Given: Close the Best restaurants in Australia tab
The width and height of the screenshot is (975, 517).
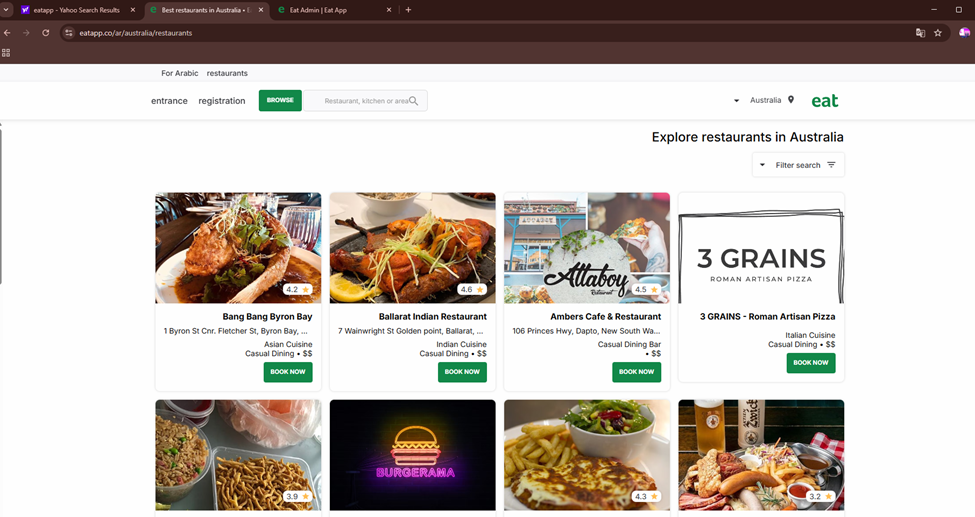Looking at the screenshot, I should (x=261, y=10).
